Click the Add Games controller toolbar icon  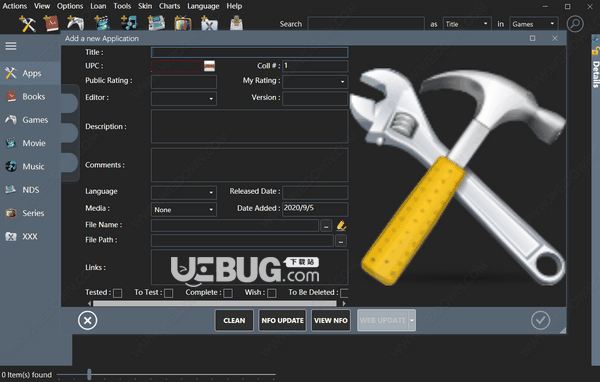click(75, 23)
